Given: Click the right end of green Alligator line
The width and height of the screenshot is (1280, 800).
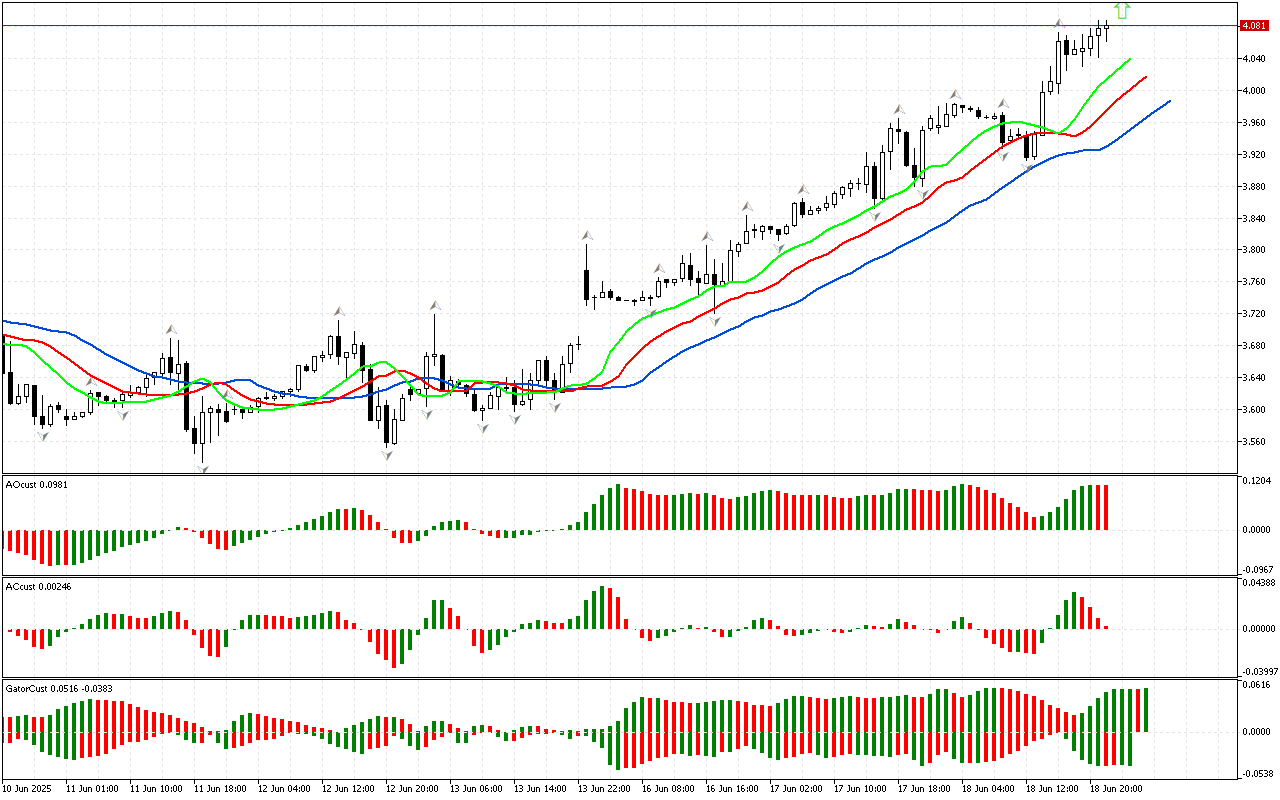Looking at the screenshot, I should 1130,59.
